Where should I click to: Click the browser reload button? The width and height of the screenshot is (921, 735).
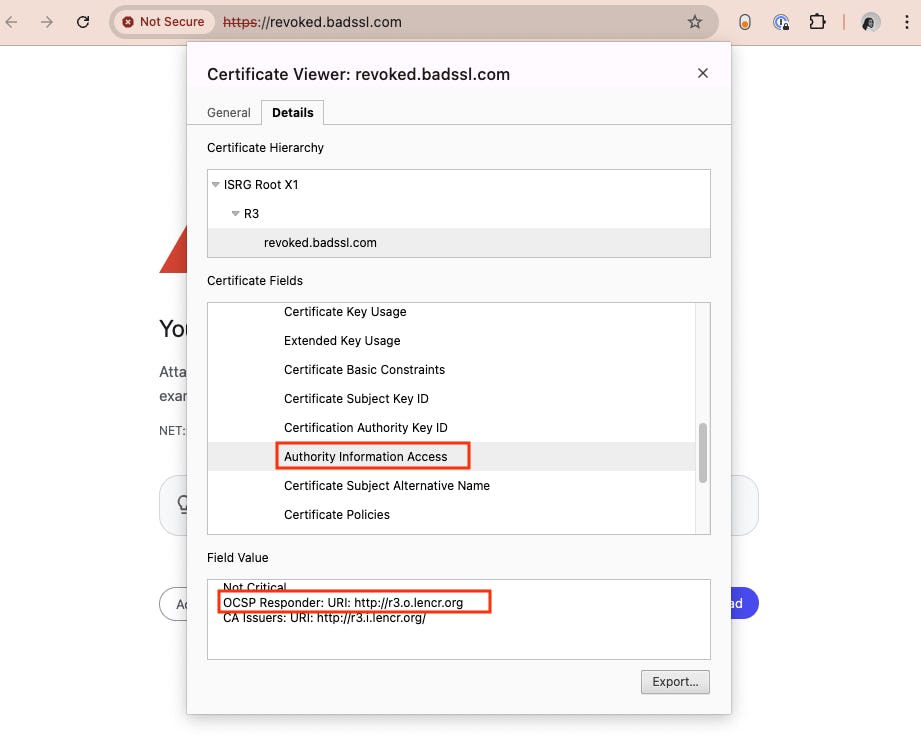point(83,22)
